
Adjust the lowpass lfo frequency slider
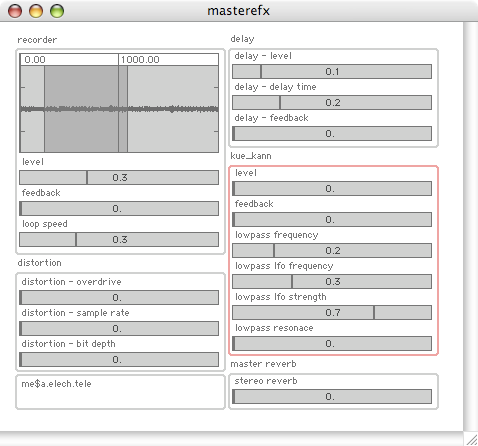coord(332,281)
